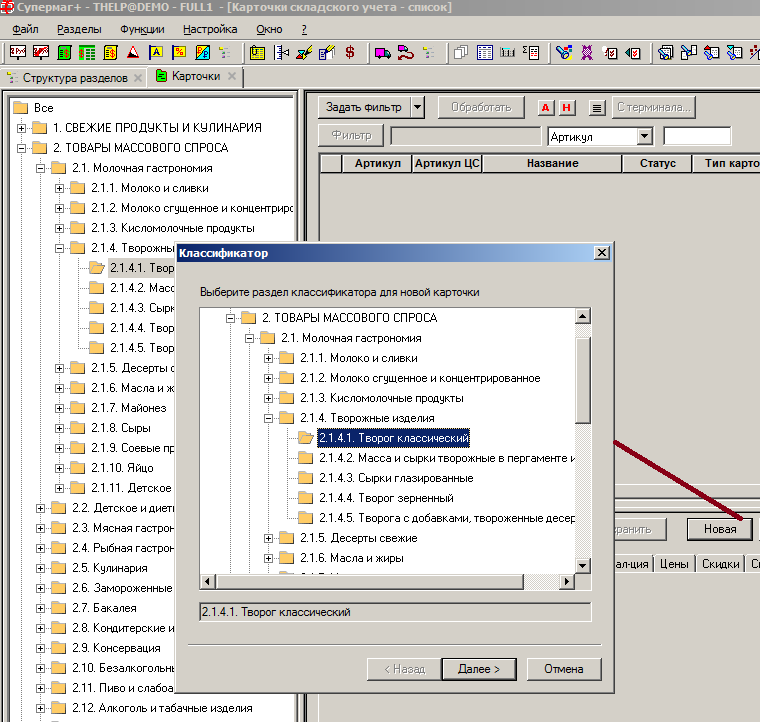The width and height of the screenshot is (760, 722).
Task: Click the ruler measurement toolbar icon
Action: (281, 52)
